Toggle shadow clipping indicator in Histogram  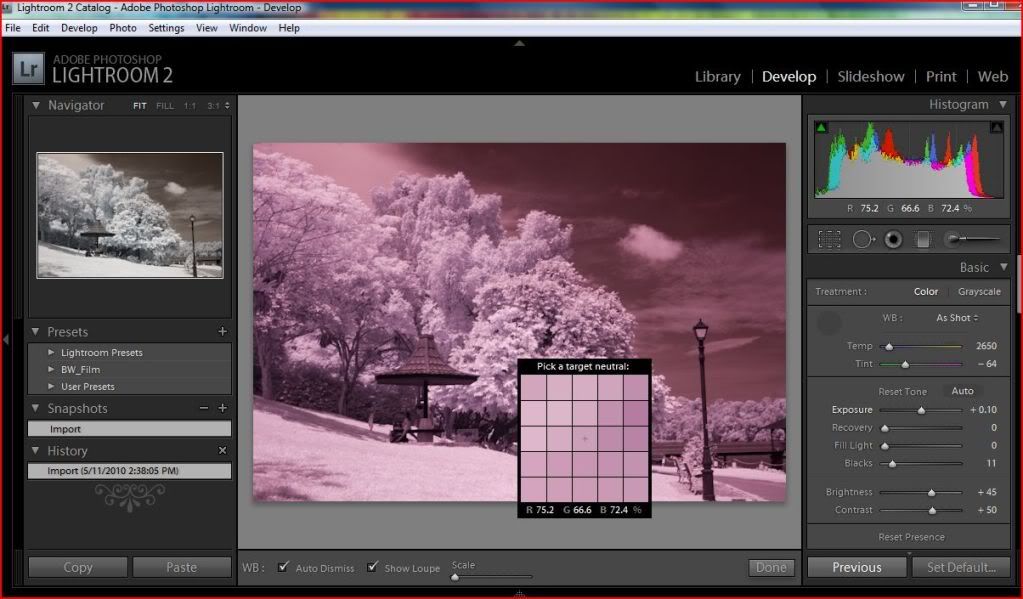pyautogui.click(x=821, y=127)
